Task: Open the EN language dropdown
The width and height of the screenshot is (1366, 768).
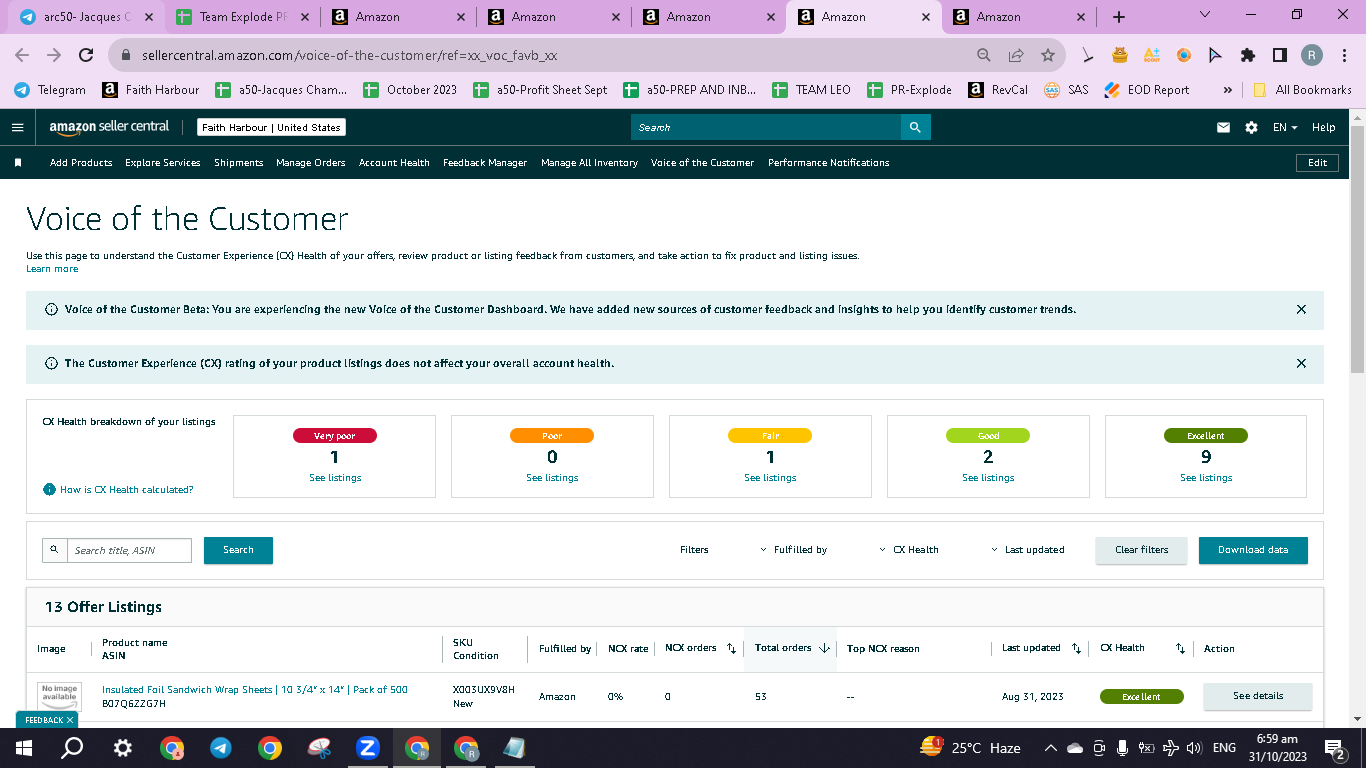Action: click(1285, 127)
